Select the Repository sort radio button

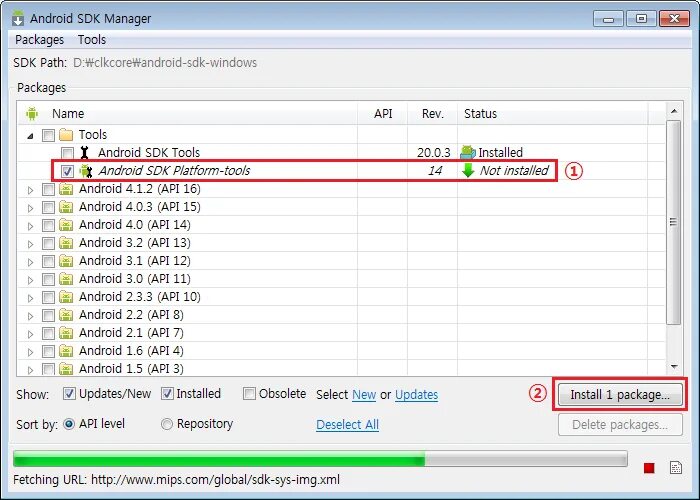point(167,424)
